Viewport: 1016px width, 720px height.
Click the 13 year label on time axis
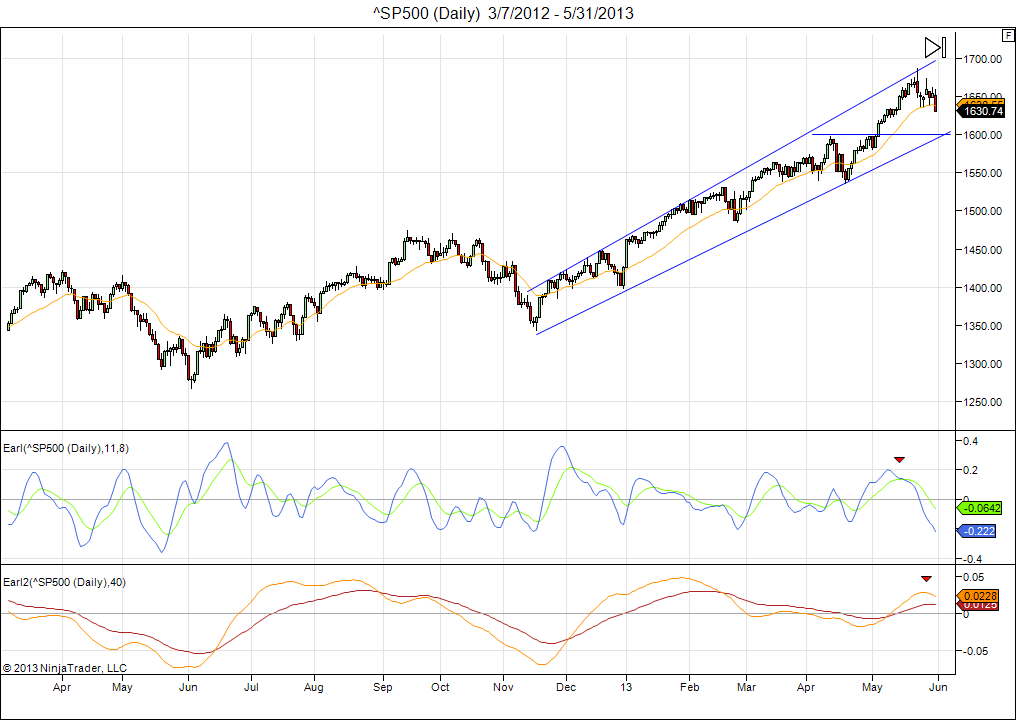[x=626, y=688]
